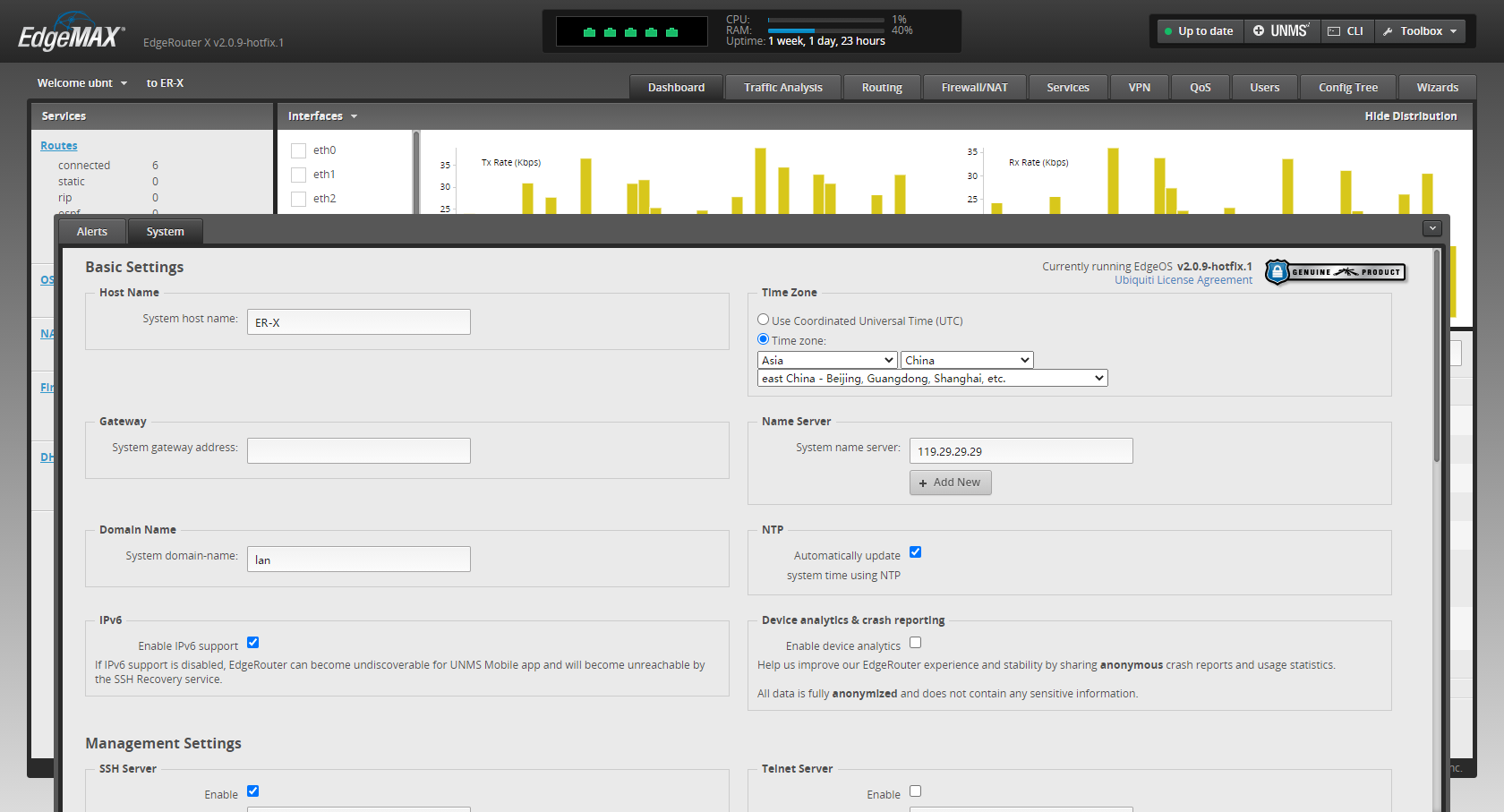This screenshot has height=812, width=1504.
Task: Click the System name server field
Action: point(1021,451)
